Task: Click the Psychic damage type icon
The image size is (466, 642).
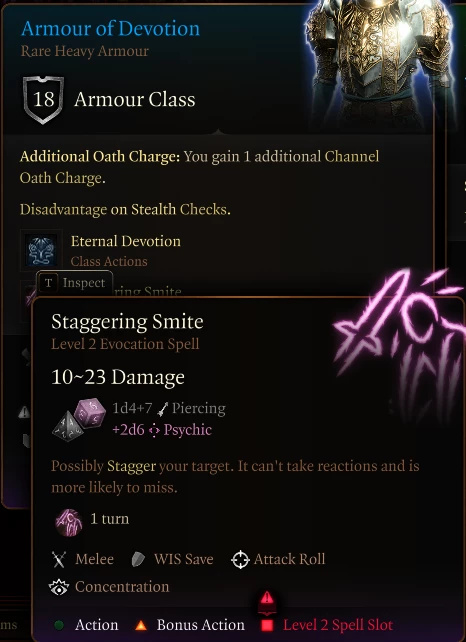Action: click(154, 430)
